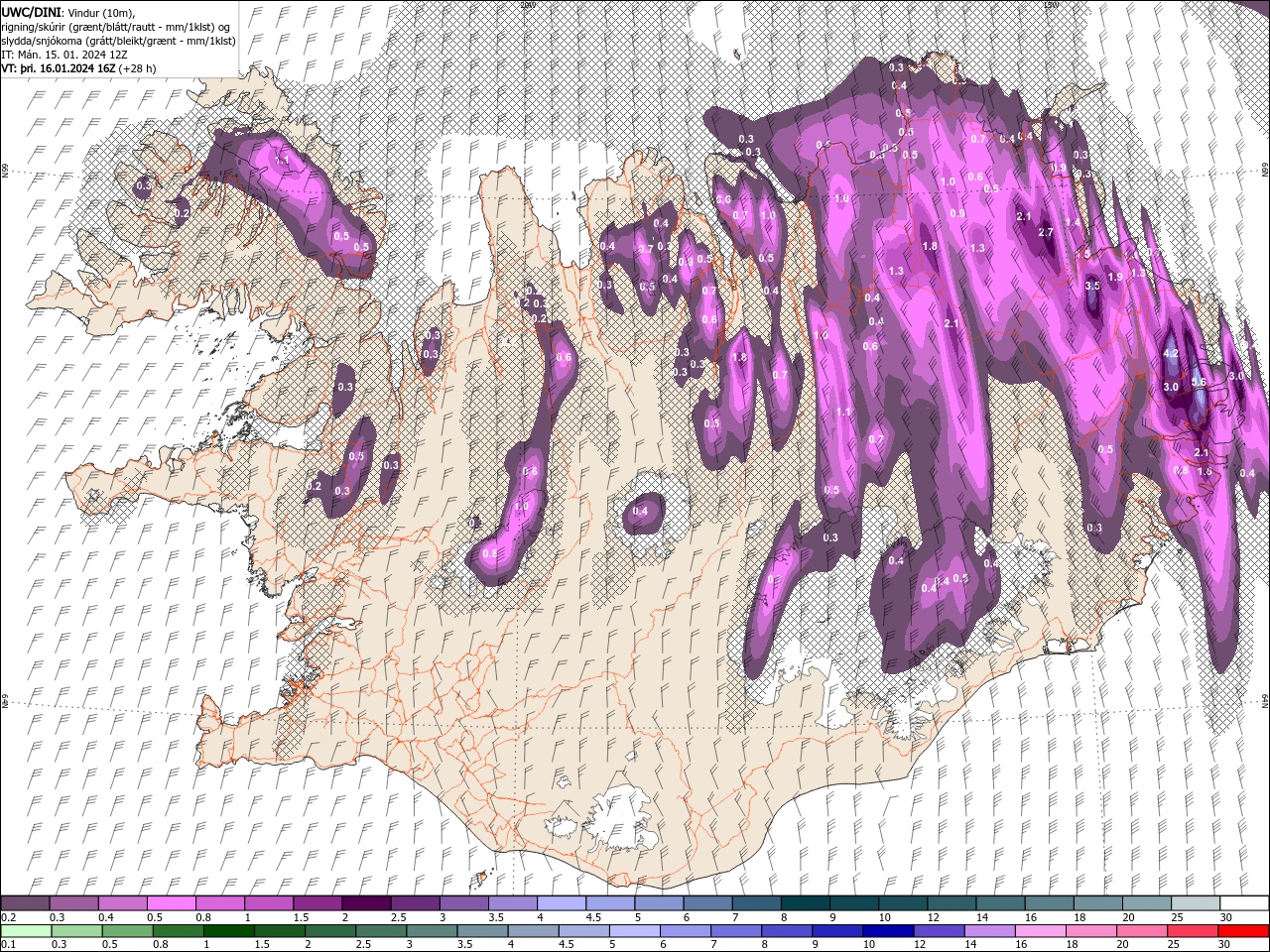1270x952 pixels.
Task: Click the lower legend swatch labeled 3
Action: pyautogui.click(x=432, y=931)
